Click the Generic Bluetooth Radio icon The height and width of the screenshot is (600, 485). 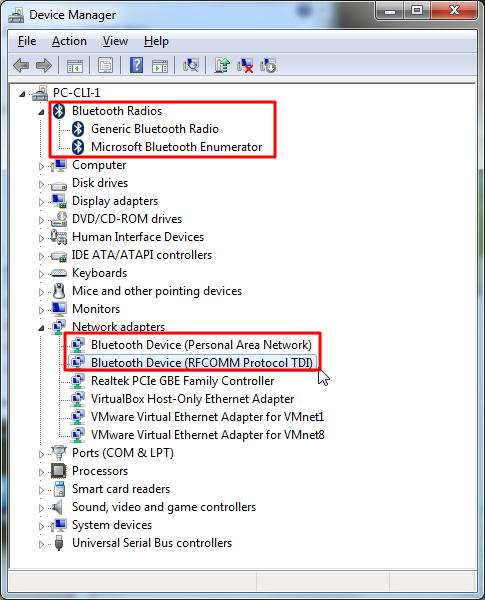(x=78, y=129)
